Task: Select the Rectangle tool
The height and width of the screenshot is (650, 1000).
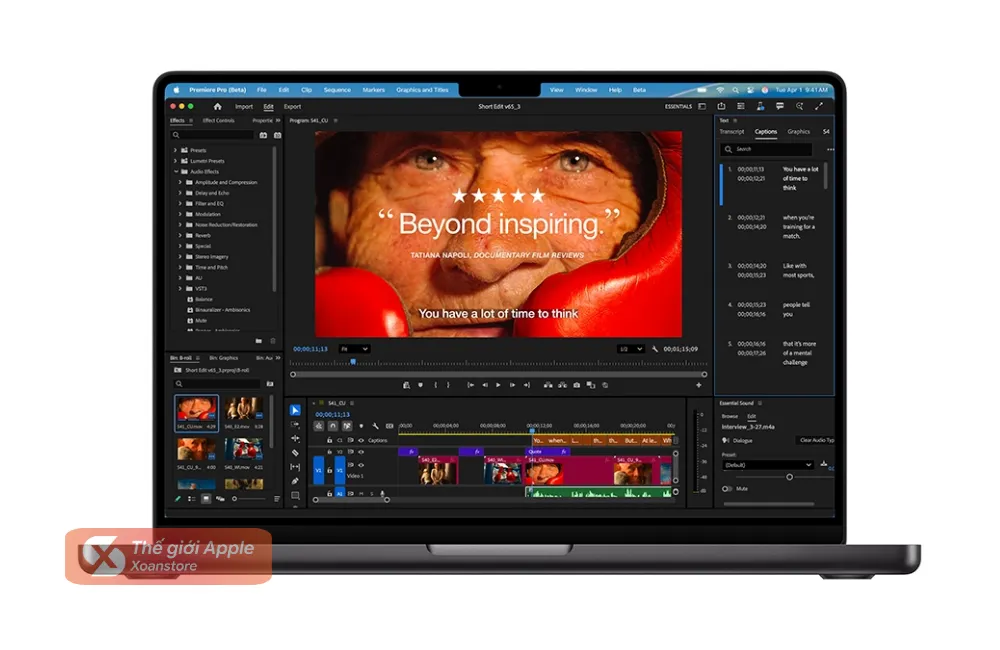Action: tap(295, 495)
